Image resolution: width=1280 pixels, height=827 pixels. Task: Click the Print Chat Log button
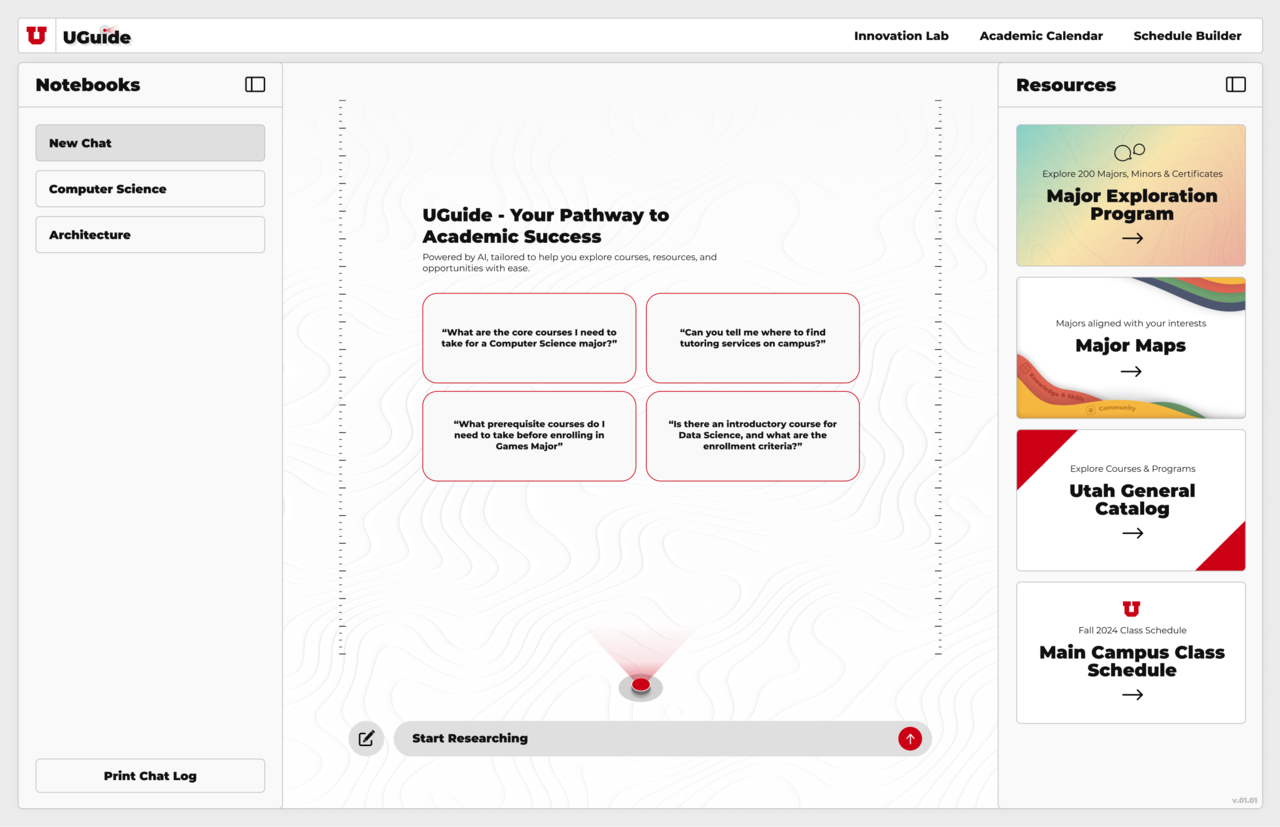[150, 776]
